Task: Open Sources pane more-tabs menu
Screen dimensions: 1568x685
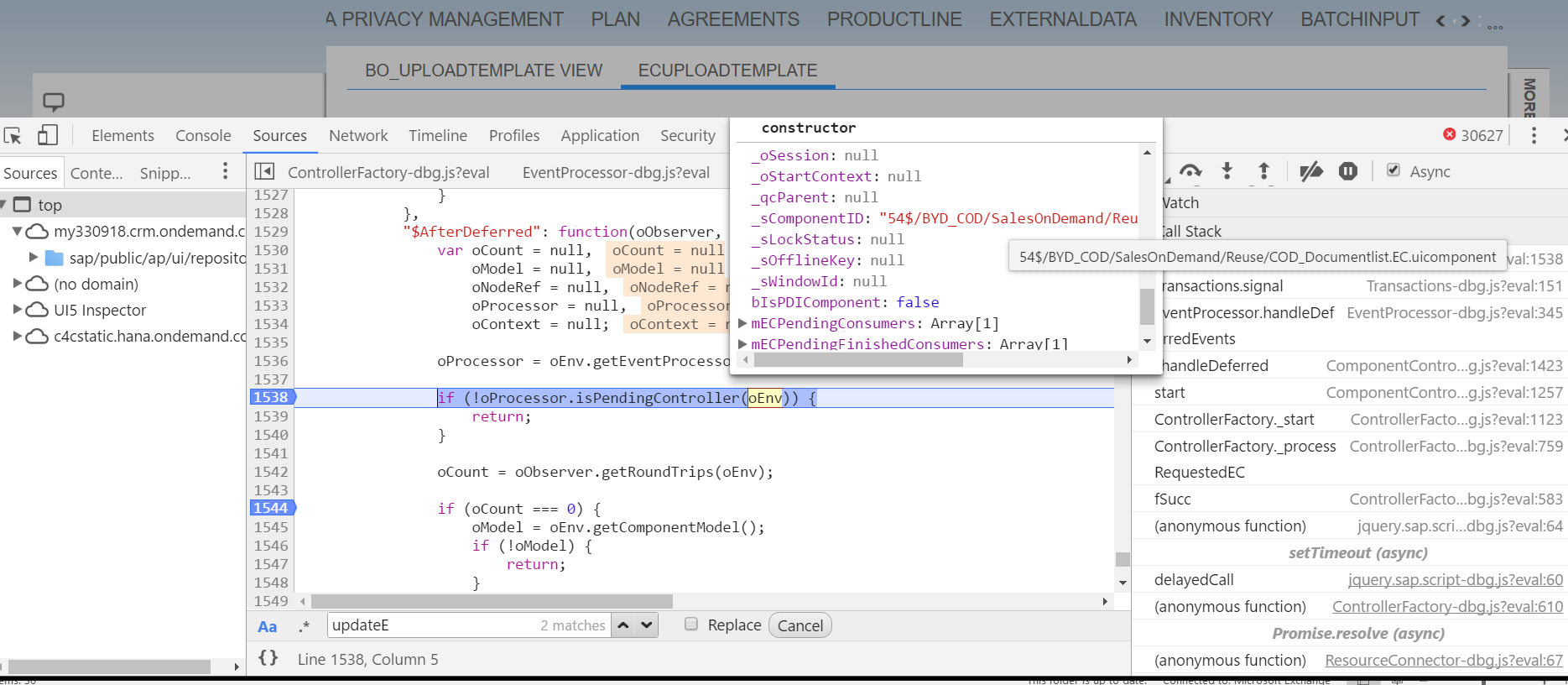Action: (225, 171)
